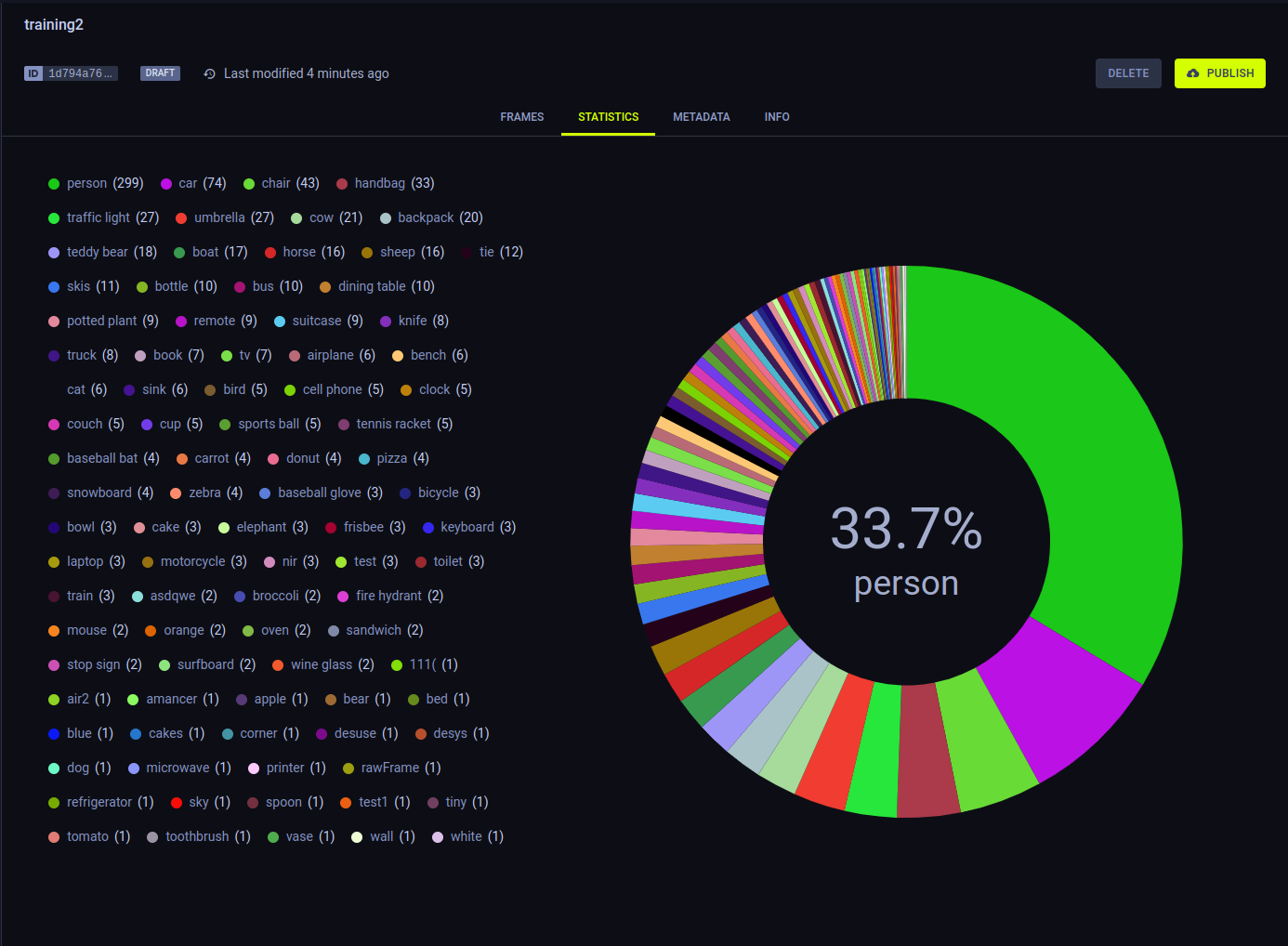Click the red dot next to umbrella
Image resolution: width=1288 pixels, height=946 pixels.
[x=181, y=217]
